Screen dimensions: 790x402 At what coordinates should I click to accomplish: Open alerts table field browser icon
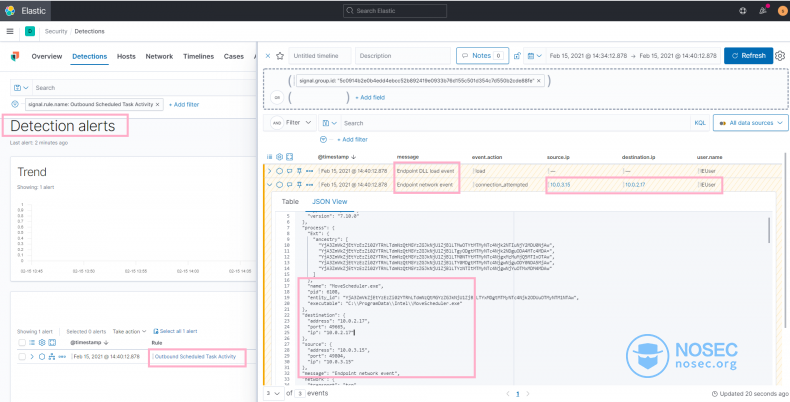point(32,343)
